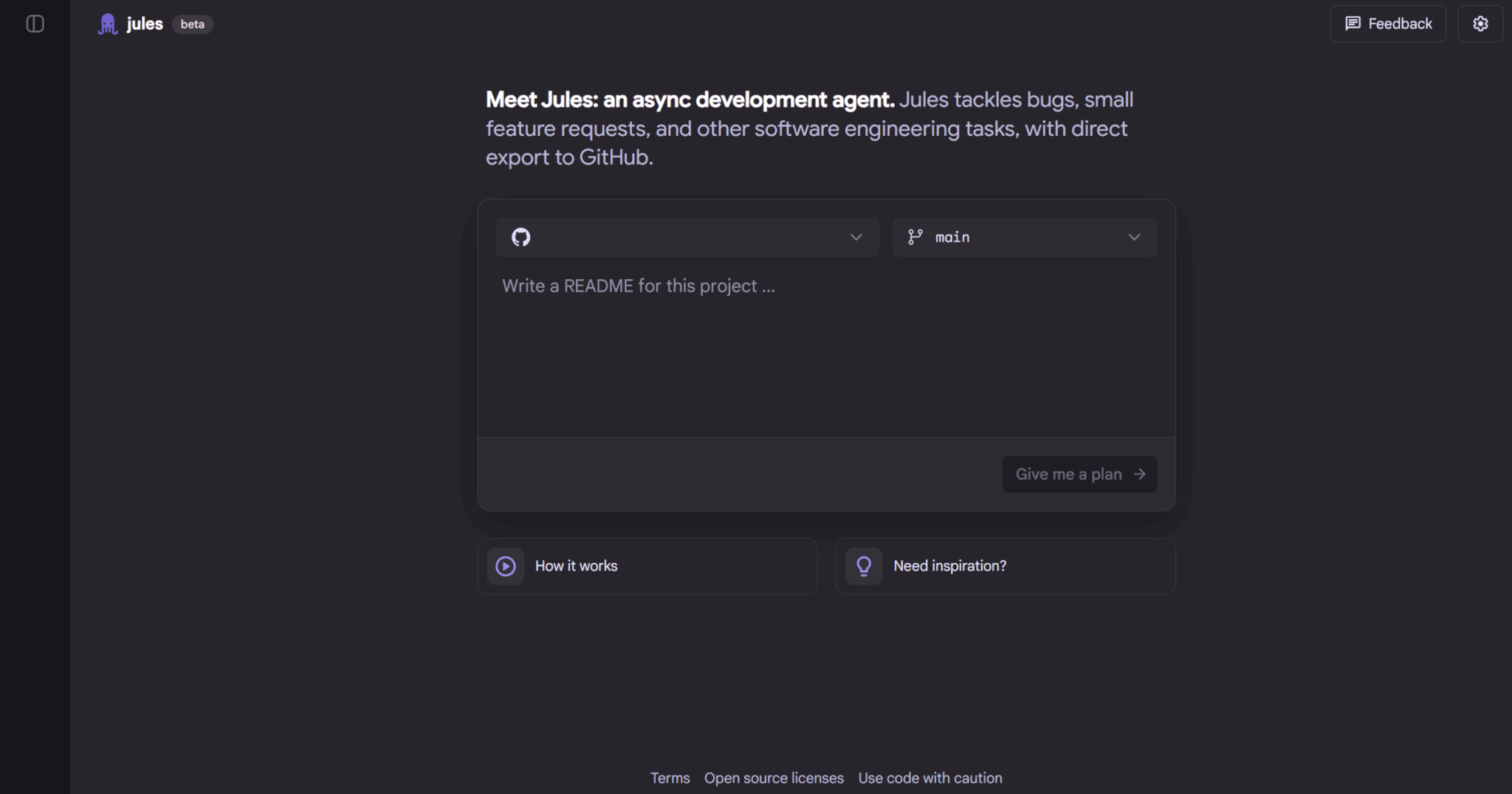Open the settings gear icon

(x=1480, y=24)
